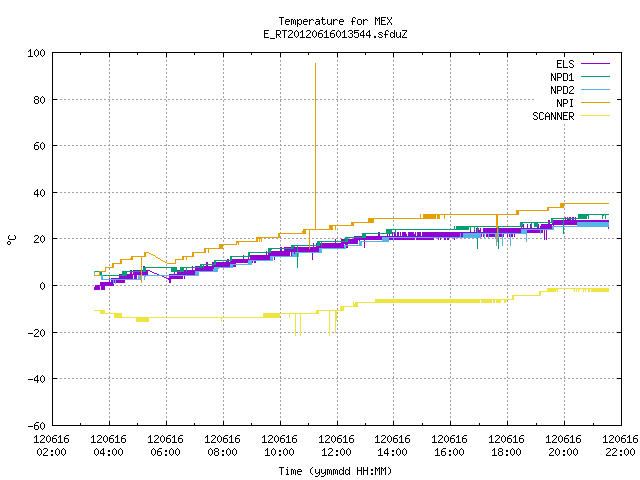Click the SCANNER legend label
Image resolution: width=640 pixels, height=480 pixels.
point(553,116)
